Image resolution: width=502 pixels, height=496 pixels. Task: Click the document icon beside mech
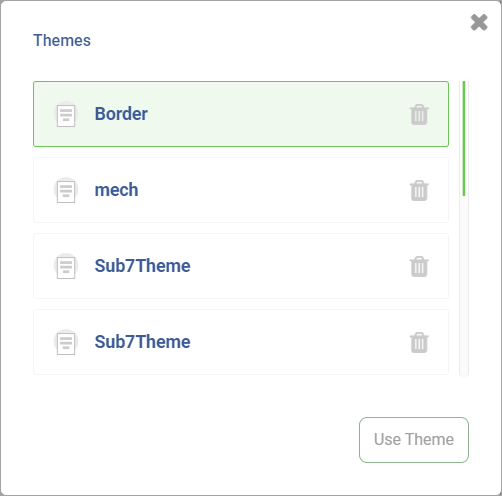coord(66,190)
